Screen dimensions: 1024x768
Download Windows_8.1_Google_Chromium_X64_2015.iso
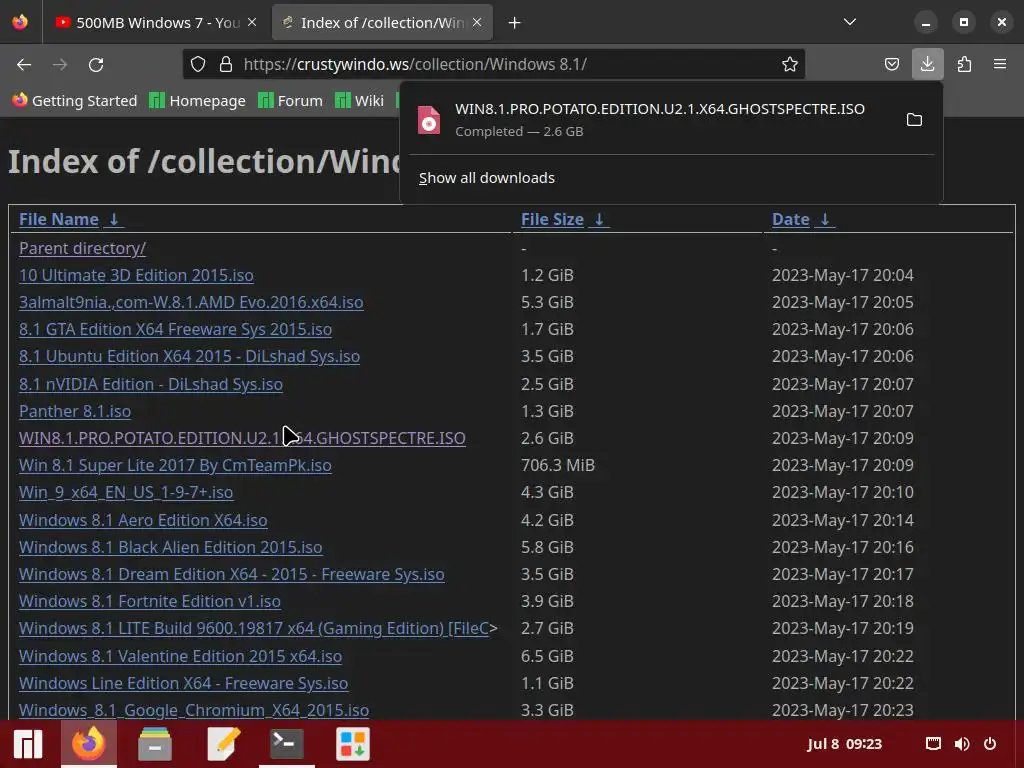[x=194, y=710]
